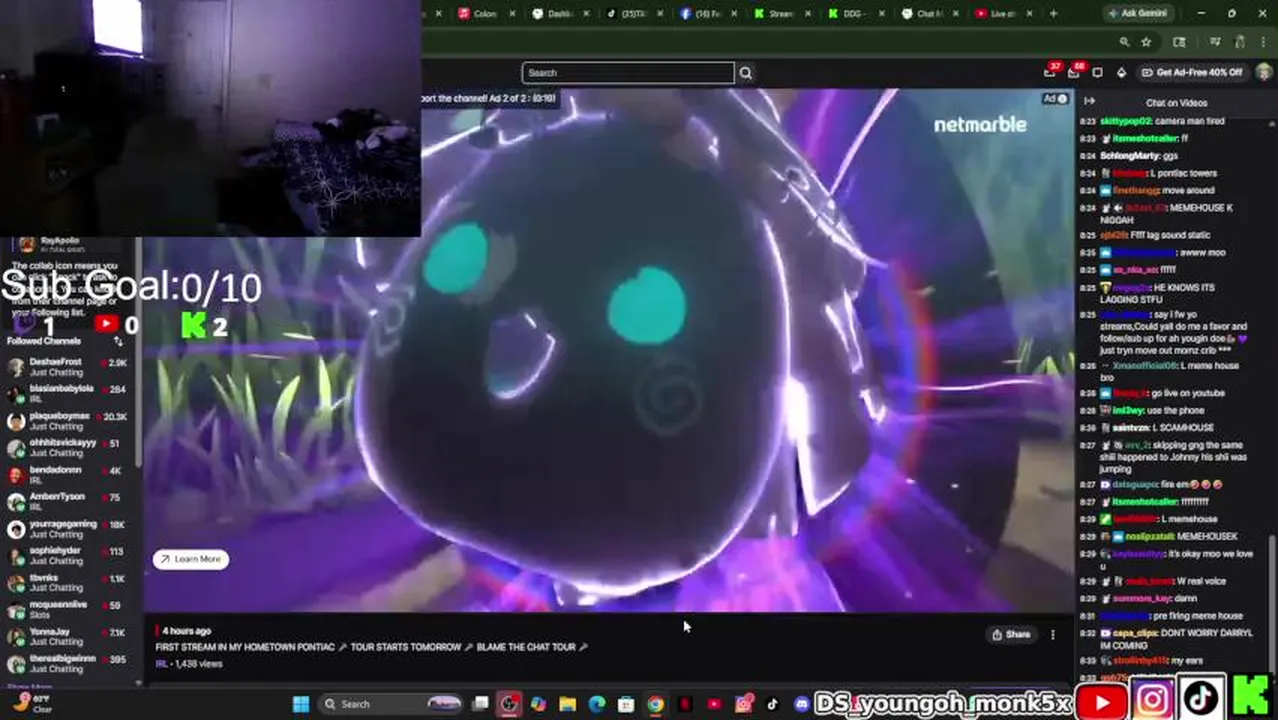1278x720 pixels.
Task: Switch to the TikTok browser tab
Action: [633, 13]
